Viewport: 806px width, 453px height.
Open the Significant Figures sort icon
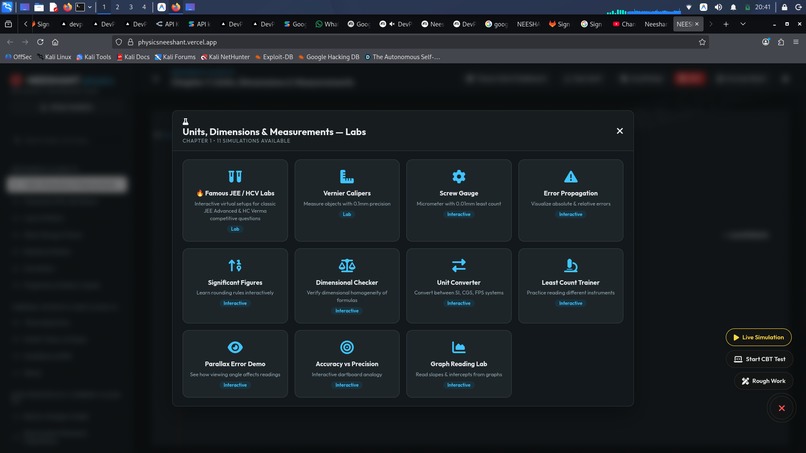pos(235,265)
